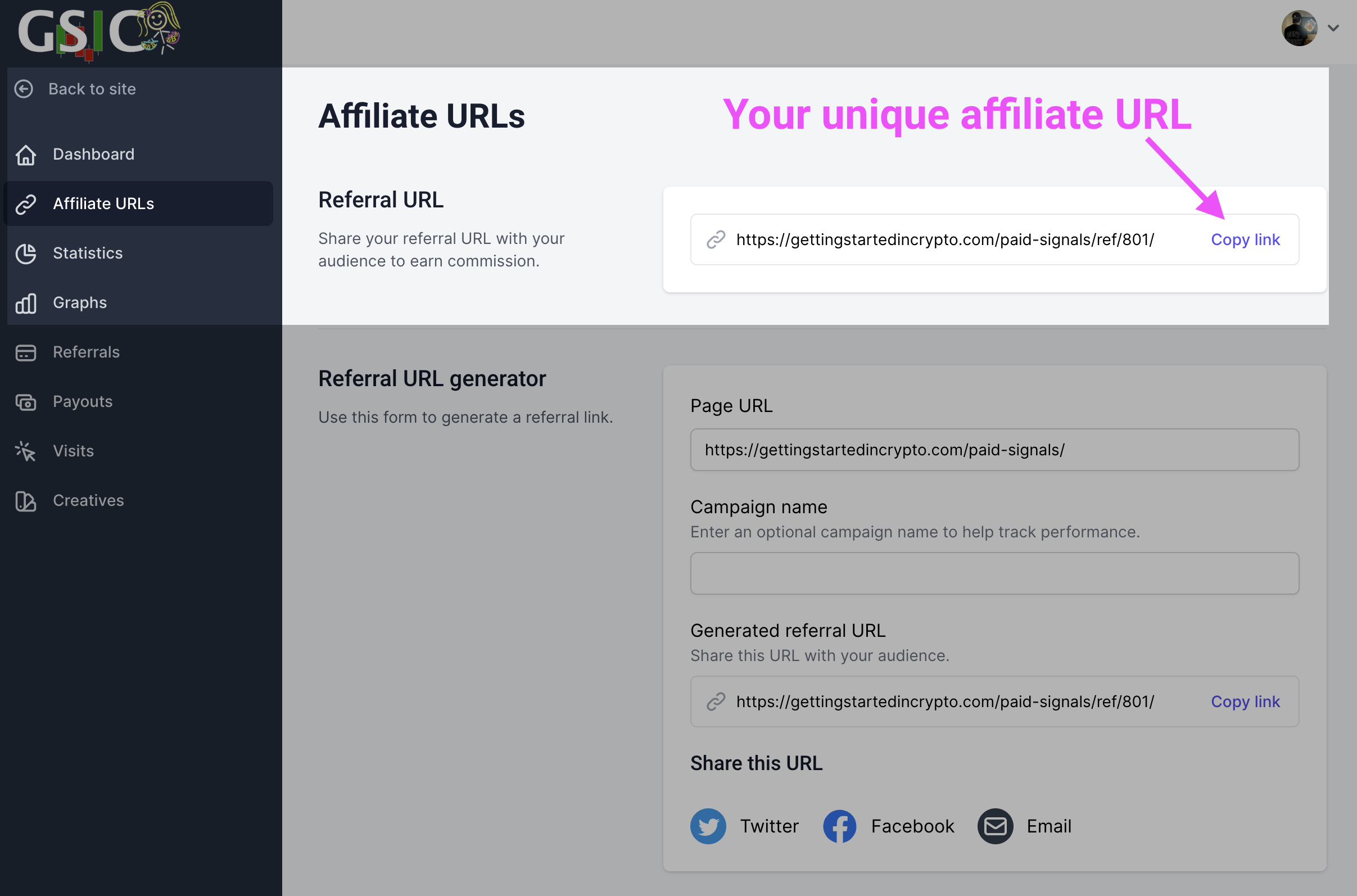The image size is (1357, 896).
Task: Click the Dashboard home icon
Action: click(26, 154)
